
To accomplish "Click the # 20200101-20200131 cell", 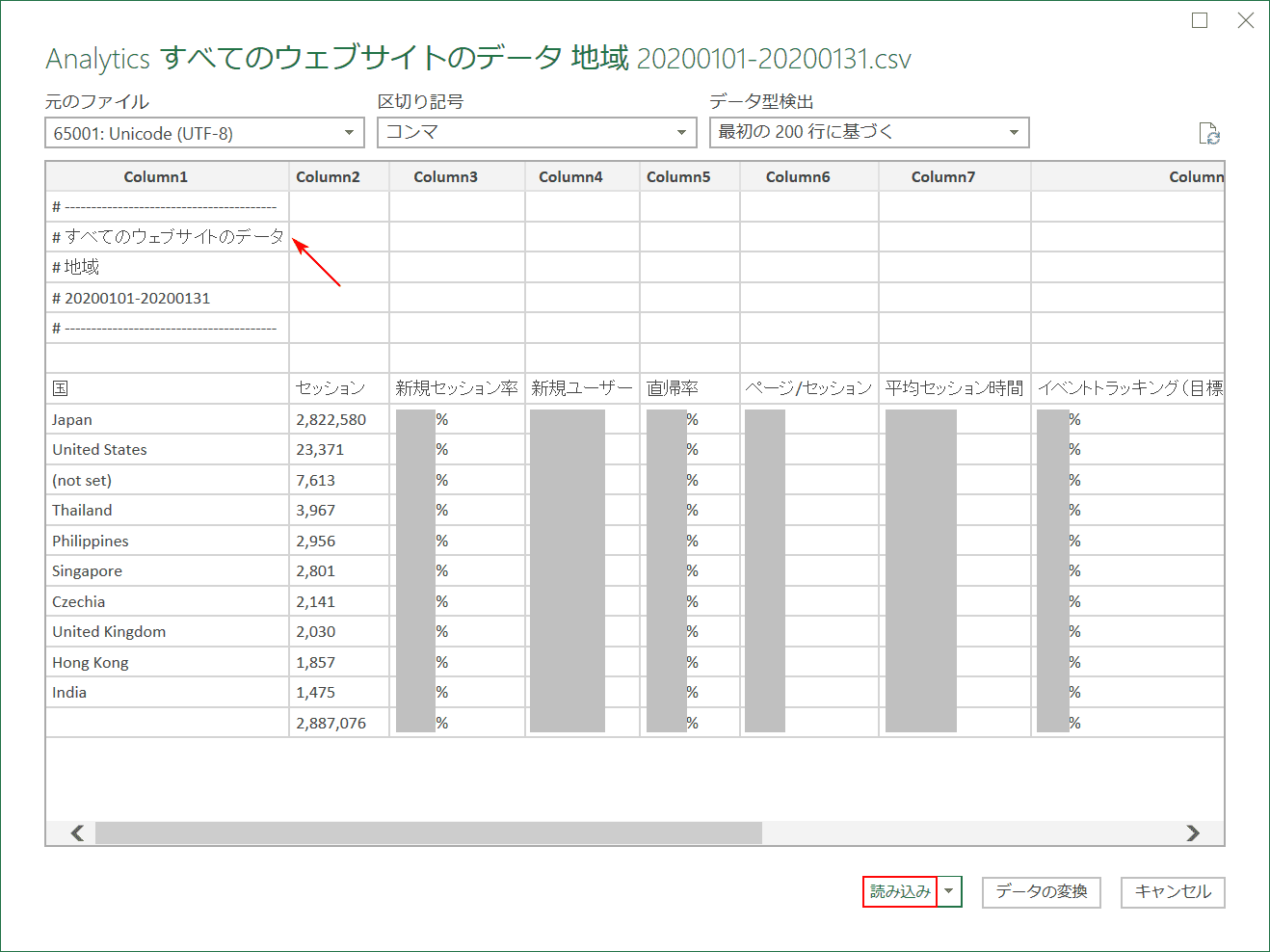I will [x=168, y=298].
